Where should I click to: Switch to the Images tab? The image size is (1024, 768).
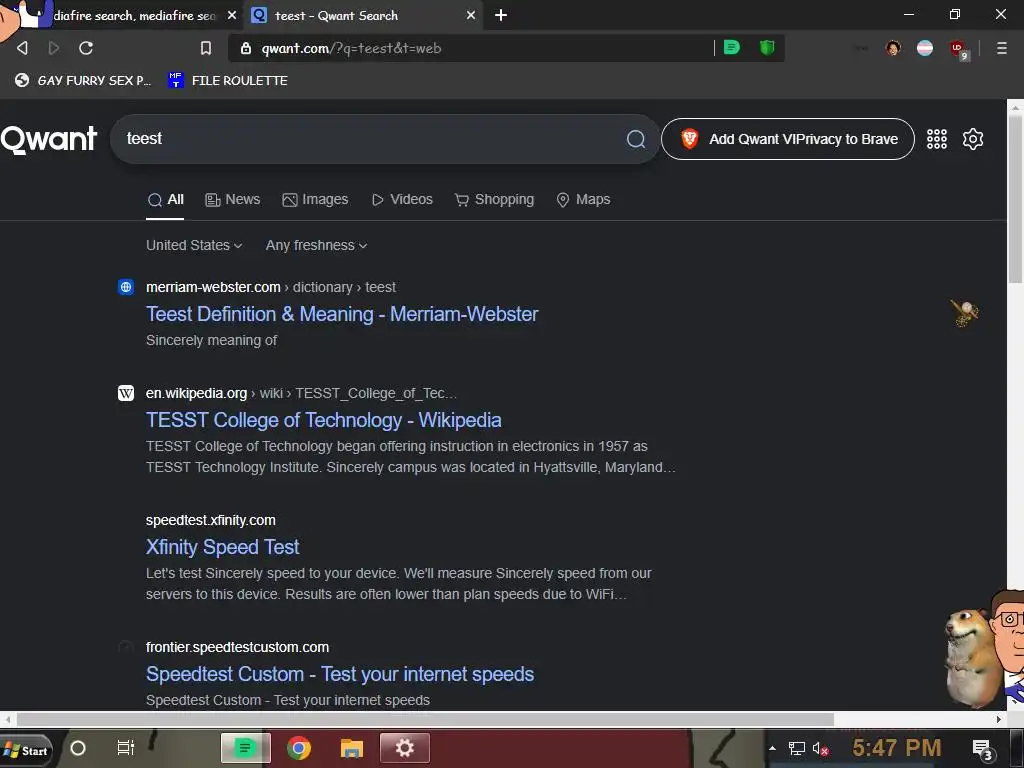tap(315, 200)
